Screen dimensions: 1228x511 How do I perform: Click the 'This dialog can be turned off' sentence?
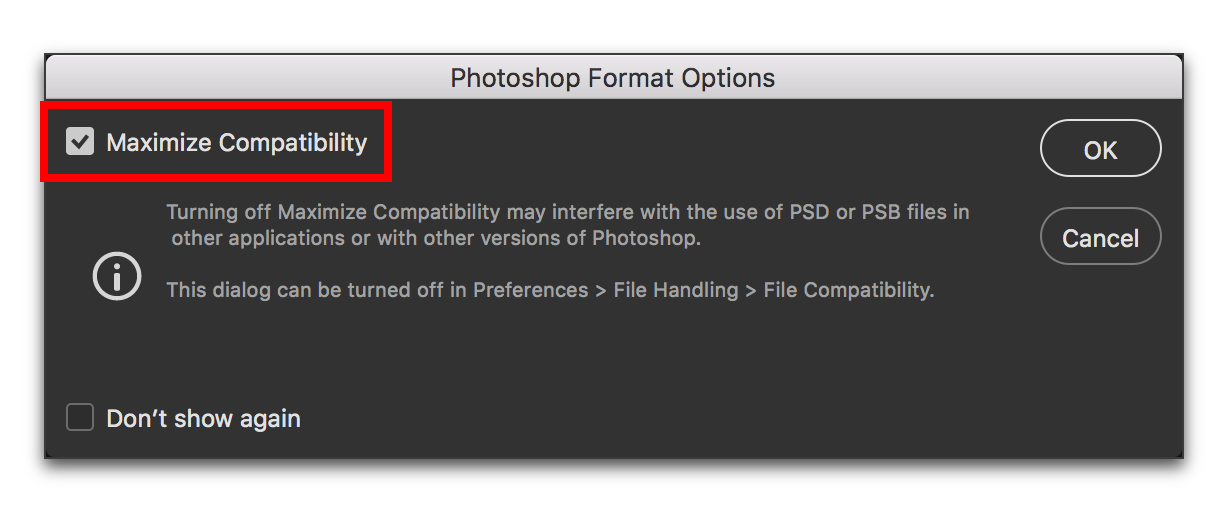point(307,290)
